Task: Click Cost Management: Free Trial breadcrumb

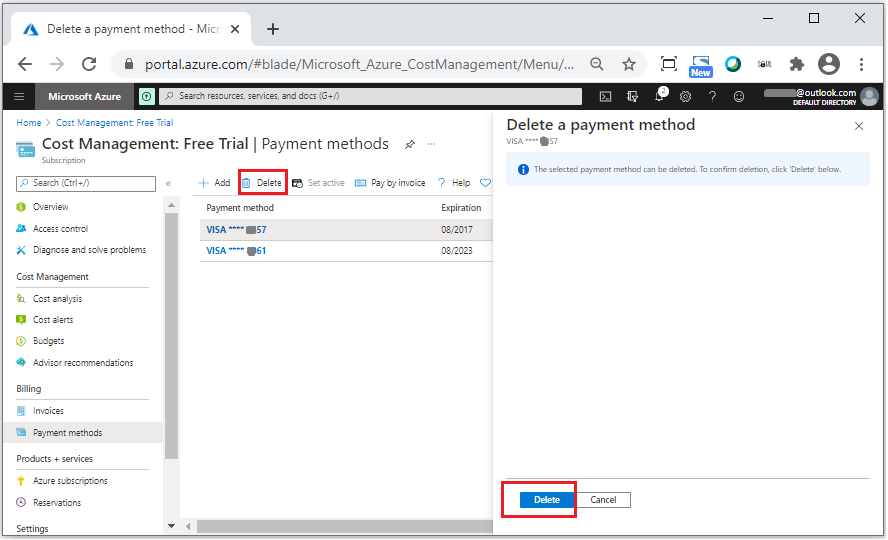Action: tap(114, 123)
